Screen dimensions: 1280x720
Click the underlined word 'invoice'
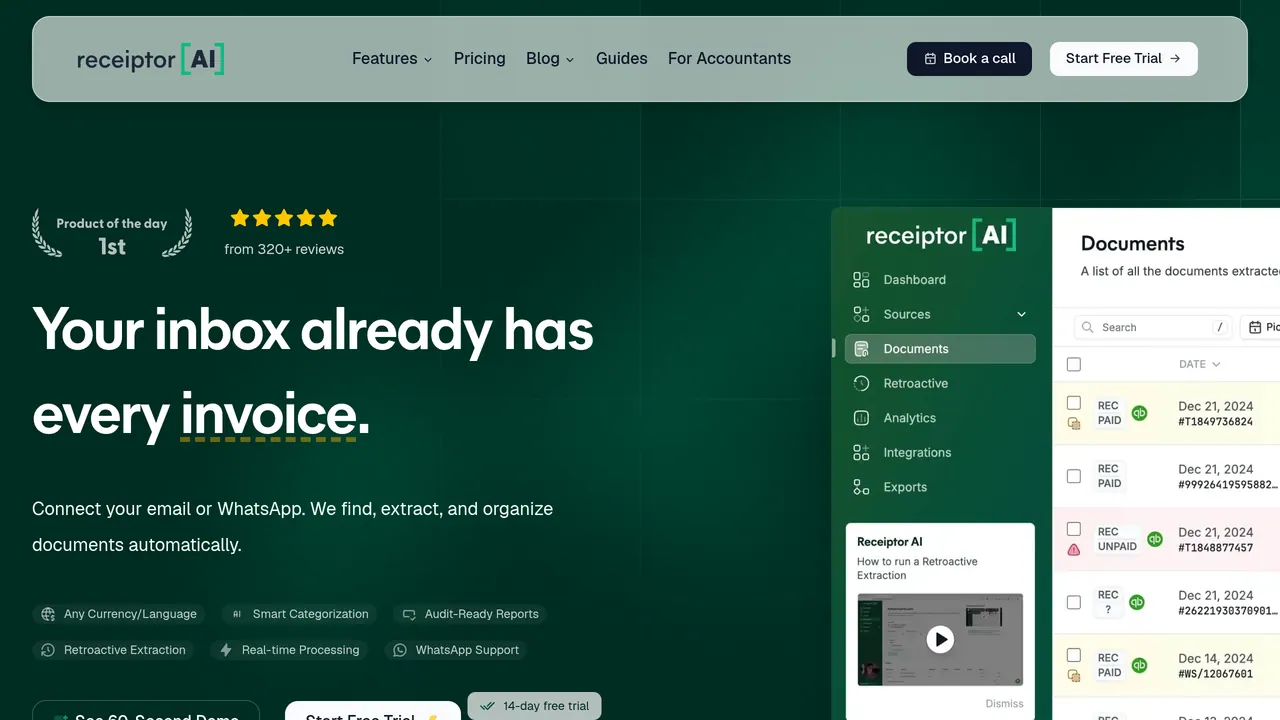pyautogui.click(x=268, y=414)
